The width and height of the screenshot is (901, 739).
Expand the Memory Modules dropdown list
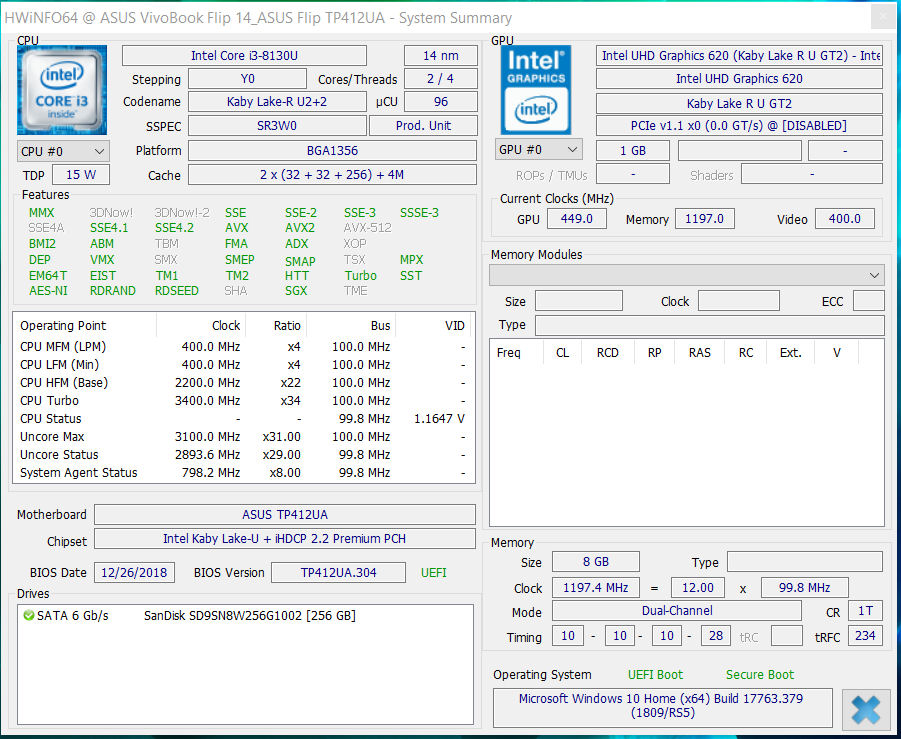[x=687, y=275]
